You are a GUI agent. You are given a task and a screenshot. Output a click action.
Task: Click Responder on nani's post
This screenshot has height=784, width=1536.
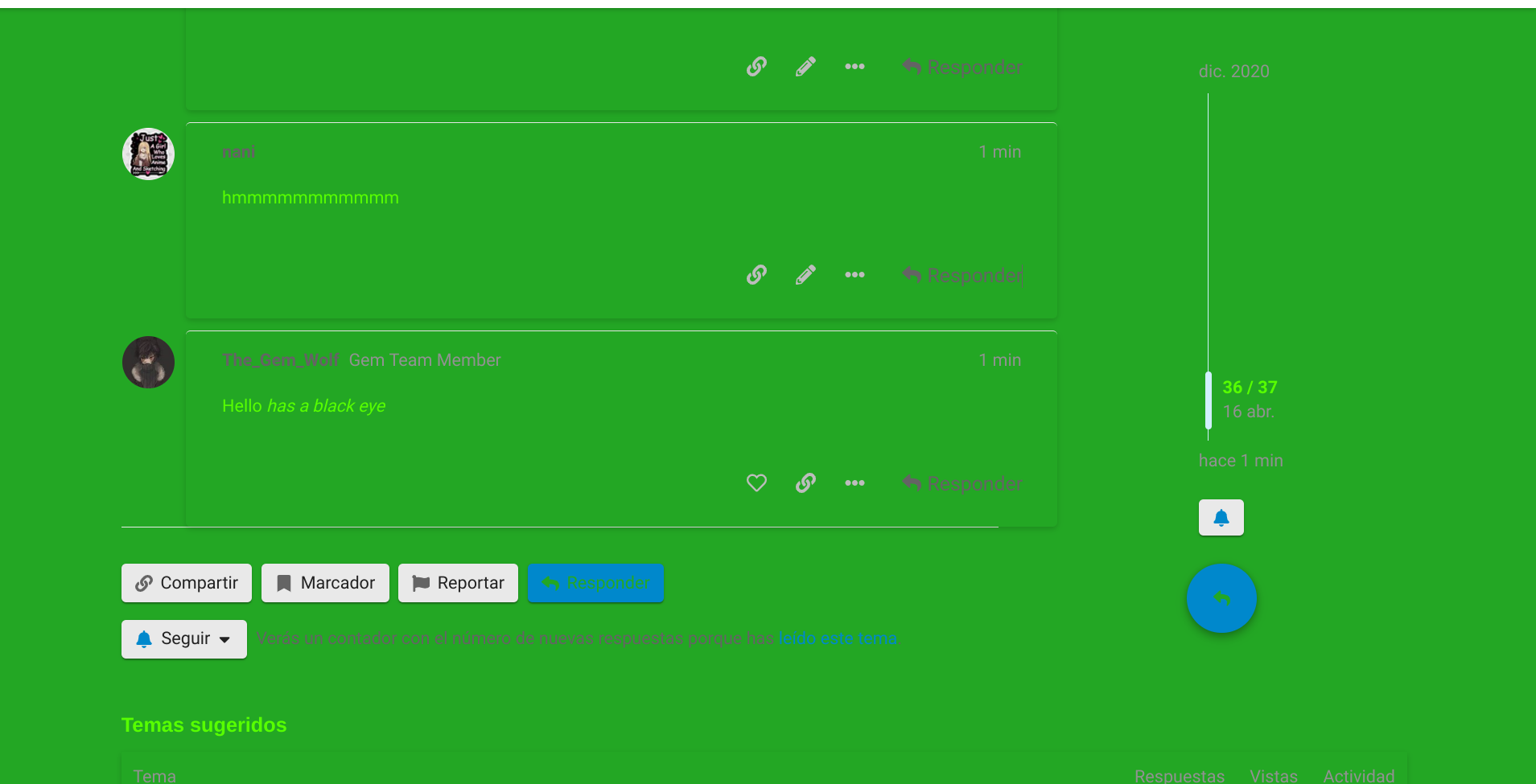click(962, 275)
